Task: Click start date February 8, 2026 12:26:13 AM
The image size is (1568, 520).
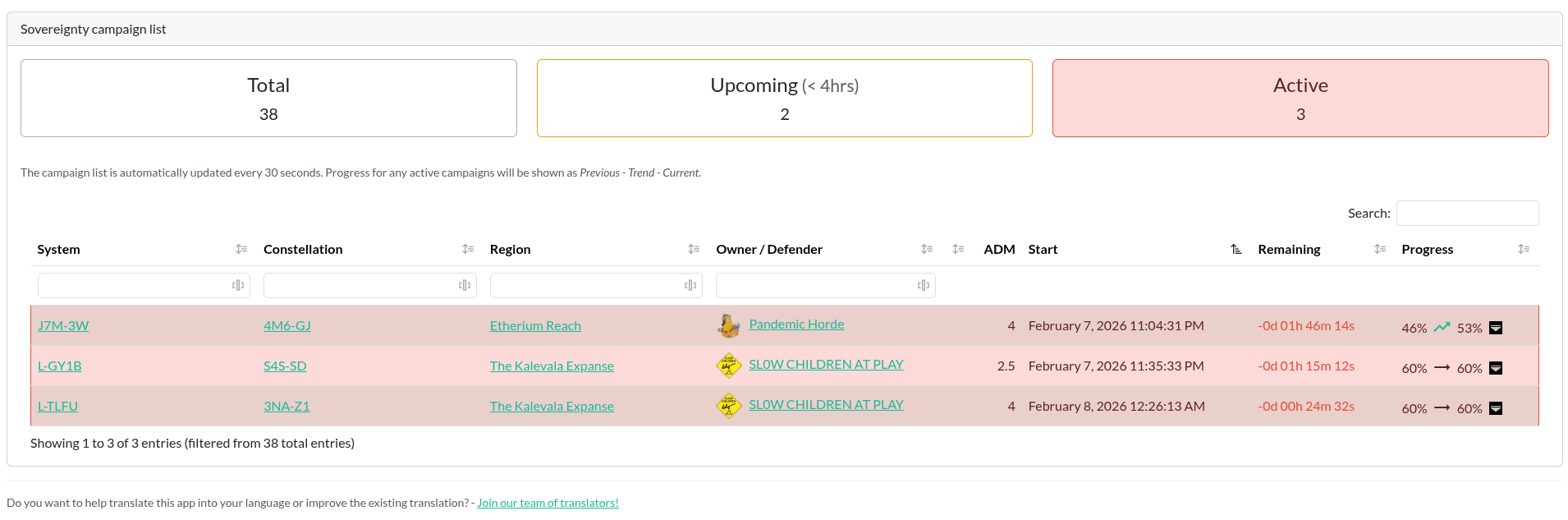Action: [x=1116, y=406]
